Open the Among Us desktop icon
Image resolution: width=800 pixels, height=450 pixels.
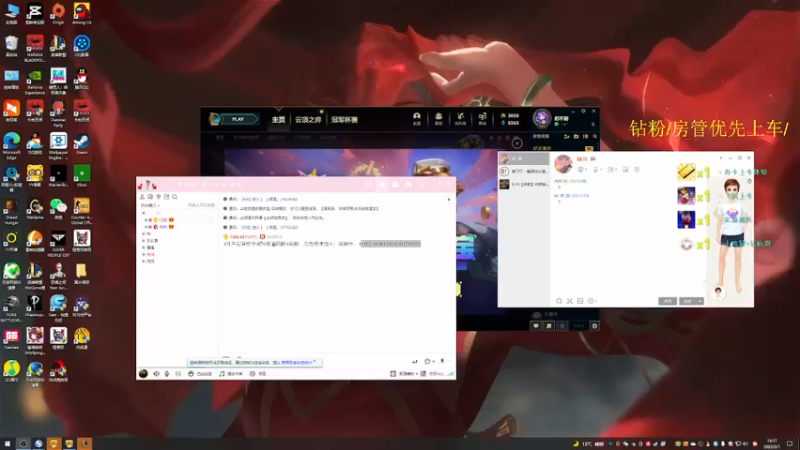point(82,14)
